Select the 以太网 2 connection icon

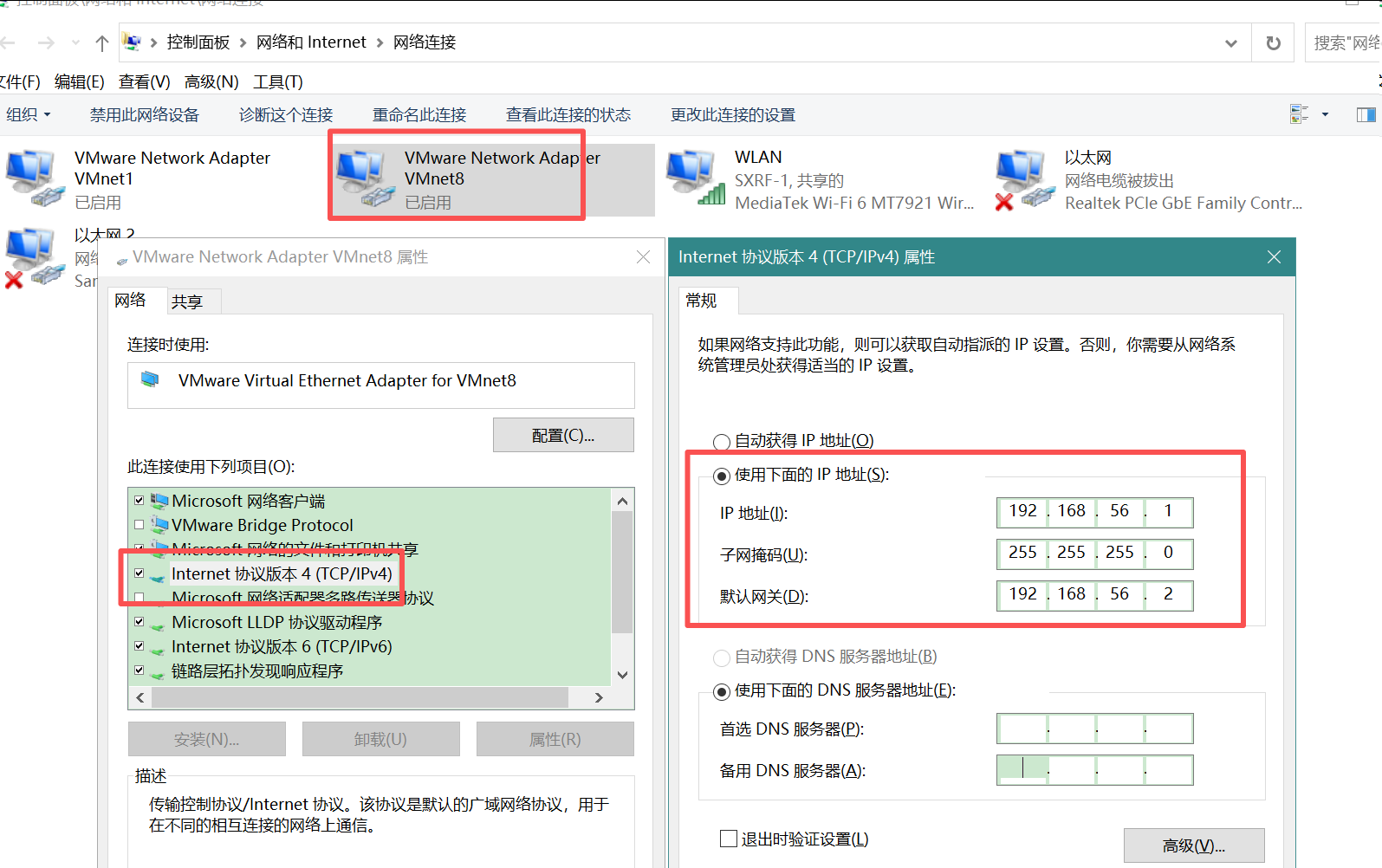point(35,257)
